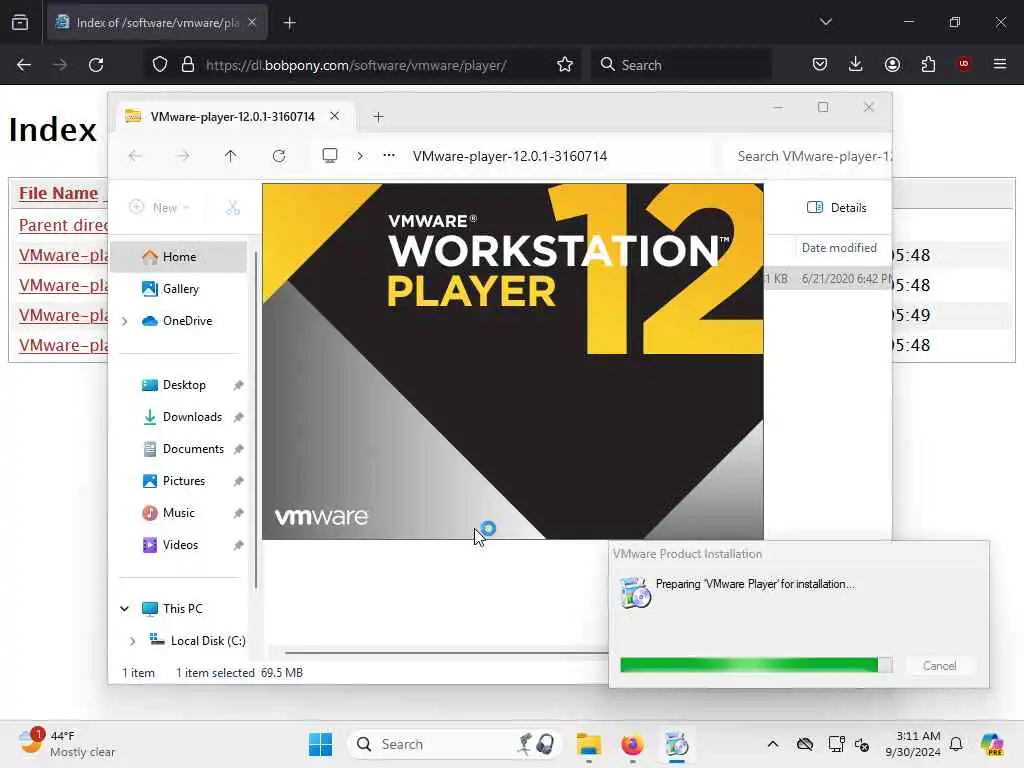The width and height of the screenshot is (1024, 768).
Task: Open the pinned Pictures folder
Action: pos(184,481)
